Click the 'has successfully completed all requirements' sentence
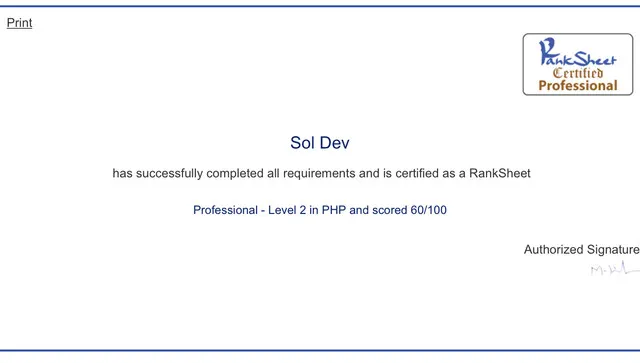 (321, 173)
